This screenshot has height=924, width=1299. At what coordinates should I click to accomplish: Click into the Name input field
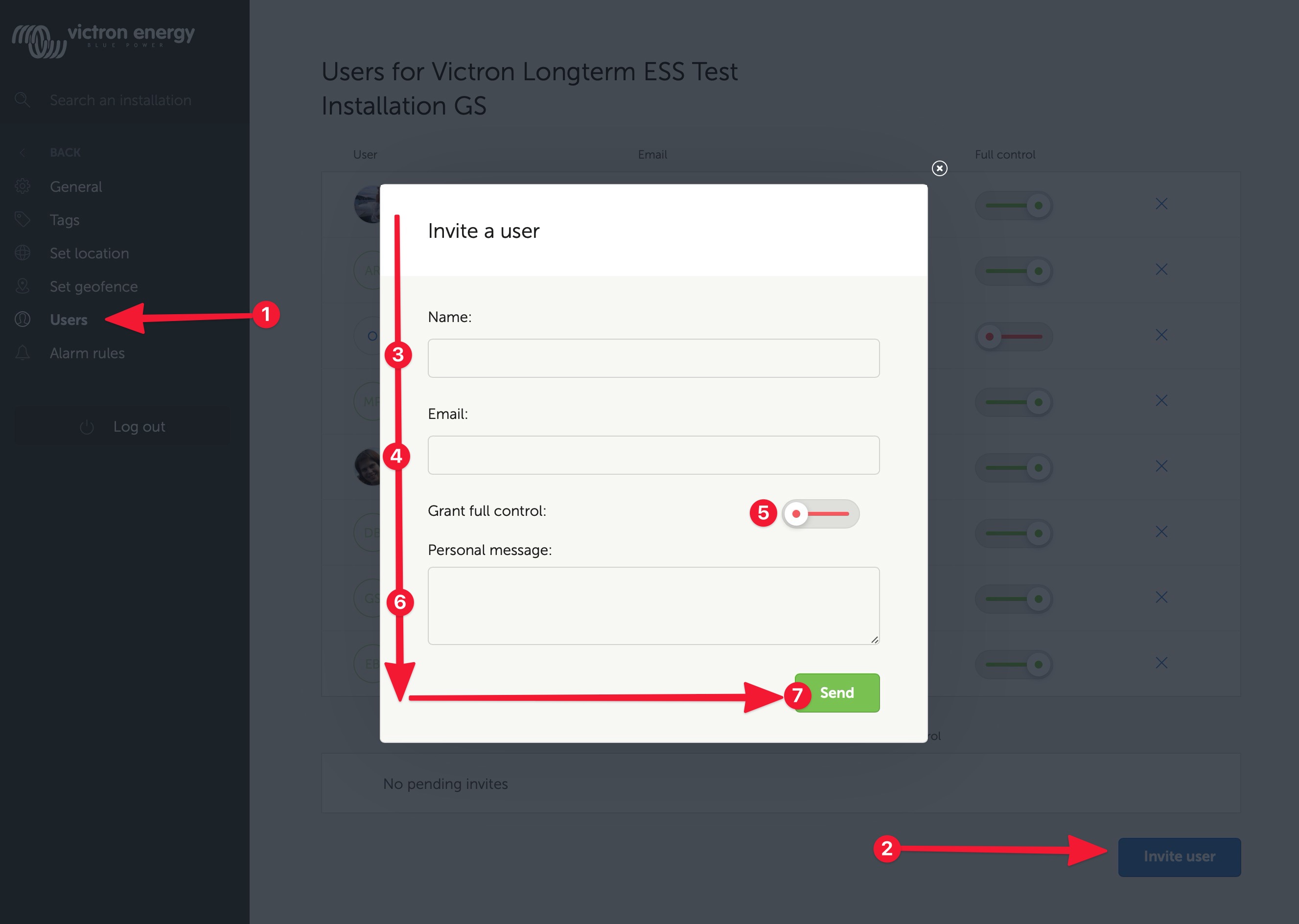point(653,358)
